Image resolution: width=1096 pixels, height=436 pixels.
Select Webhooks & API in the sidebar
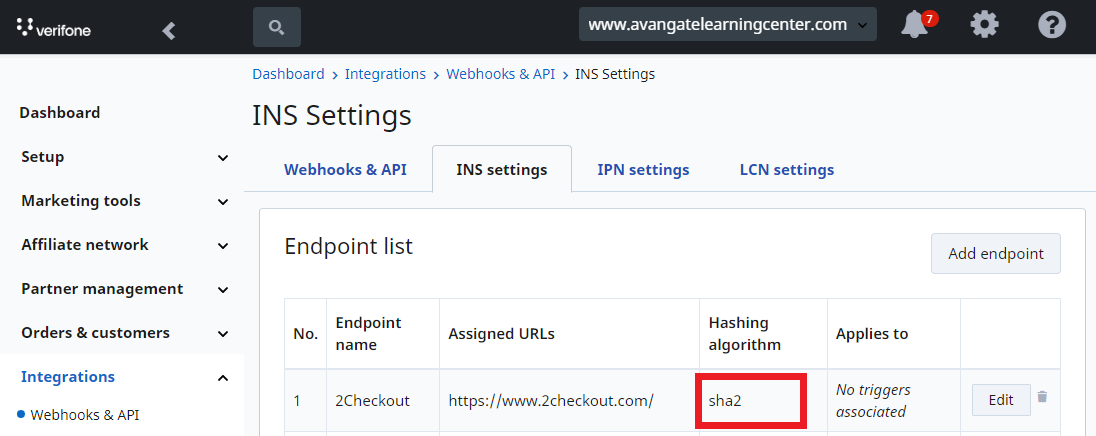coord(85,415)
